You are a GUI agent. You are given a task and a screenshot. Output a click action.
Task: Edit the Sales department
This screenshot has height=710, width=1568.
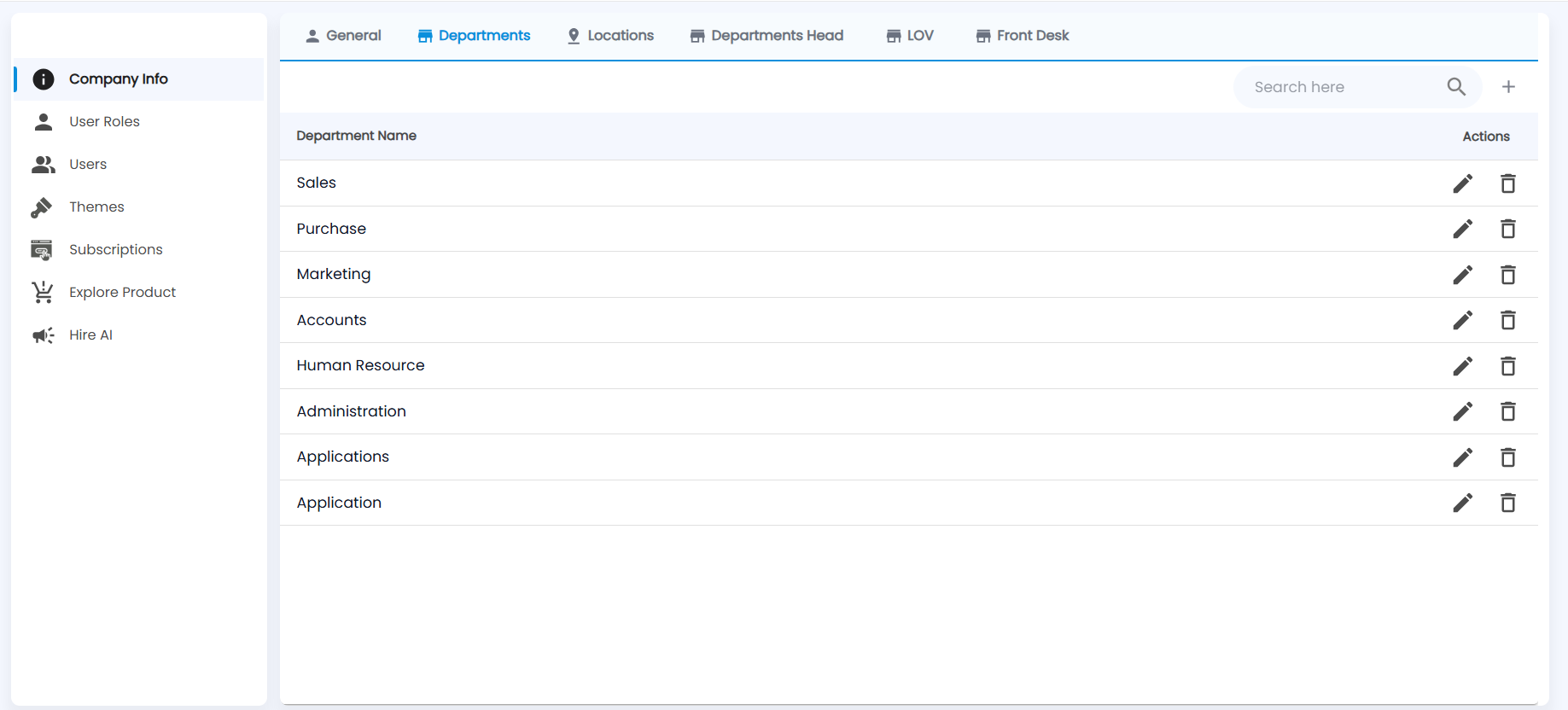point(1462,183)
